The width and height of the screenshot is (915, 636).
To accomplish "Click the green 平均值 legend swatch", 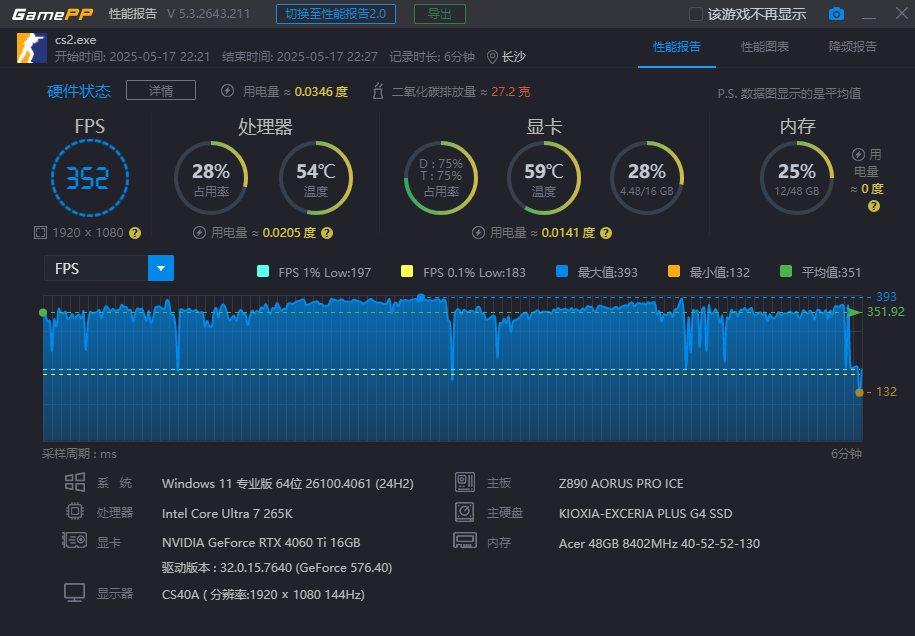I will point(786,271).
